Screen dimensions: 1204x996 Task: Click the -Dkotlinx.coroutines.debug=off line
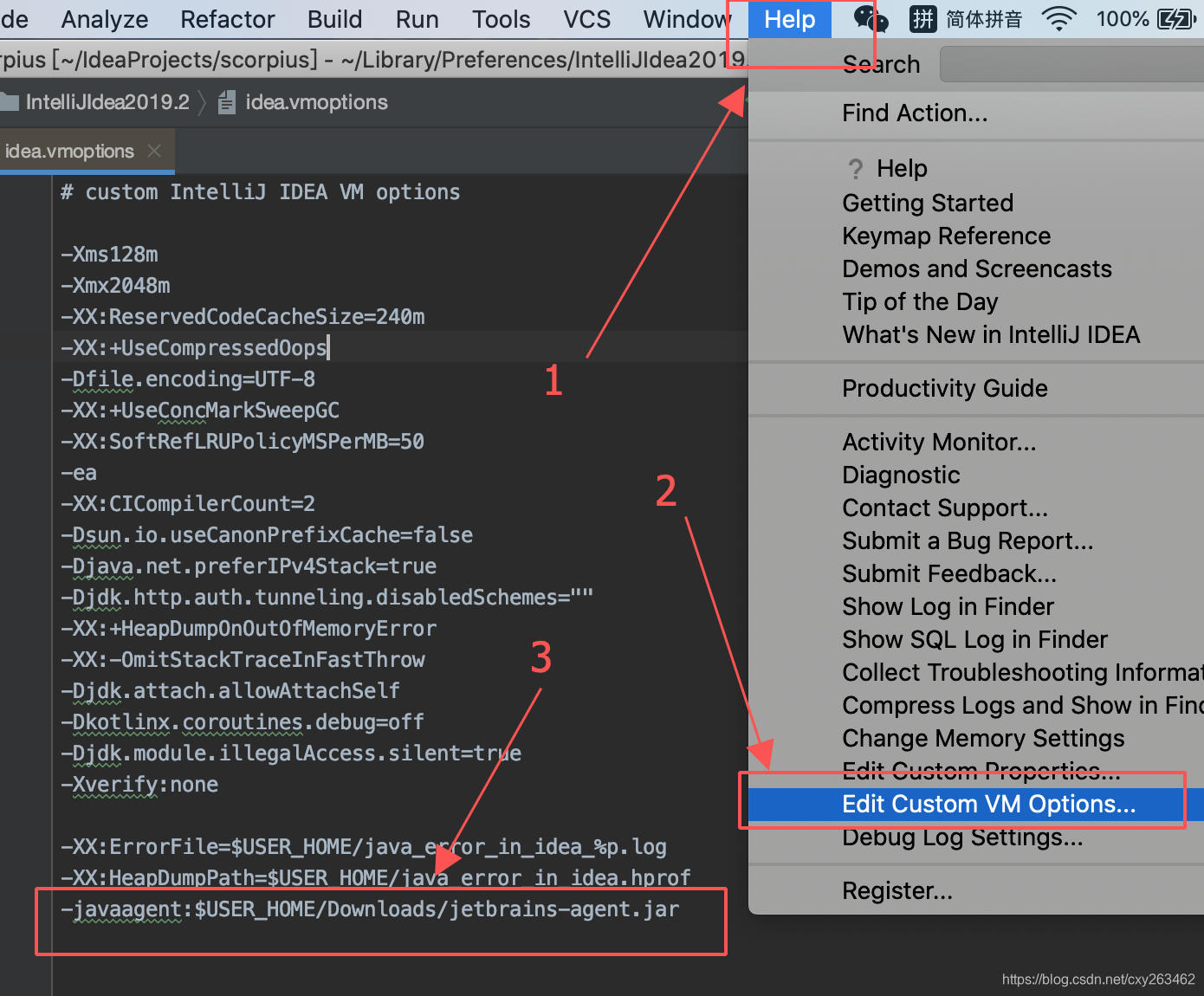click(x=243, y=722)
